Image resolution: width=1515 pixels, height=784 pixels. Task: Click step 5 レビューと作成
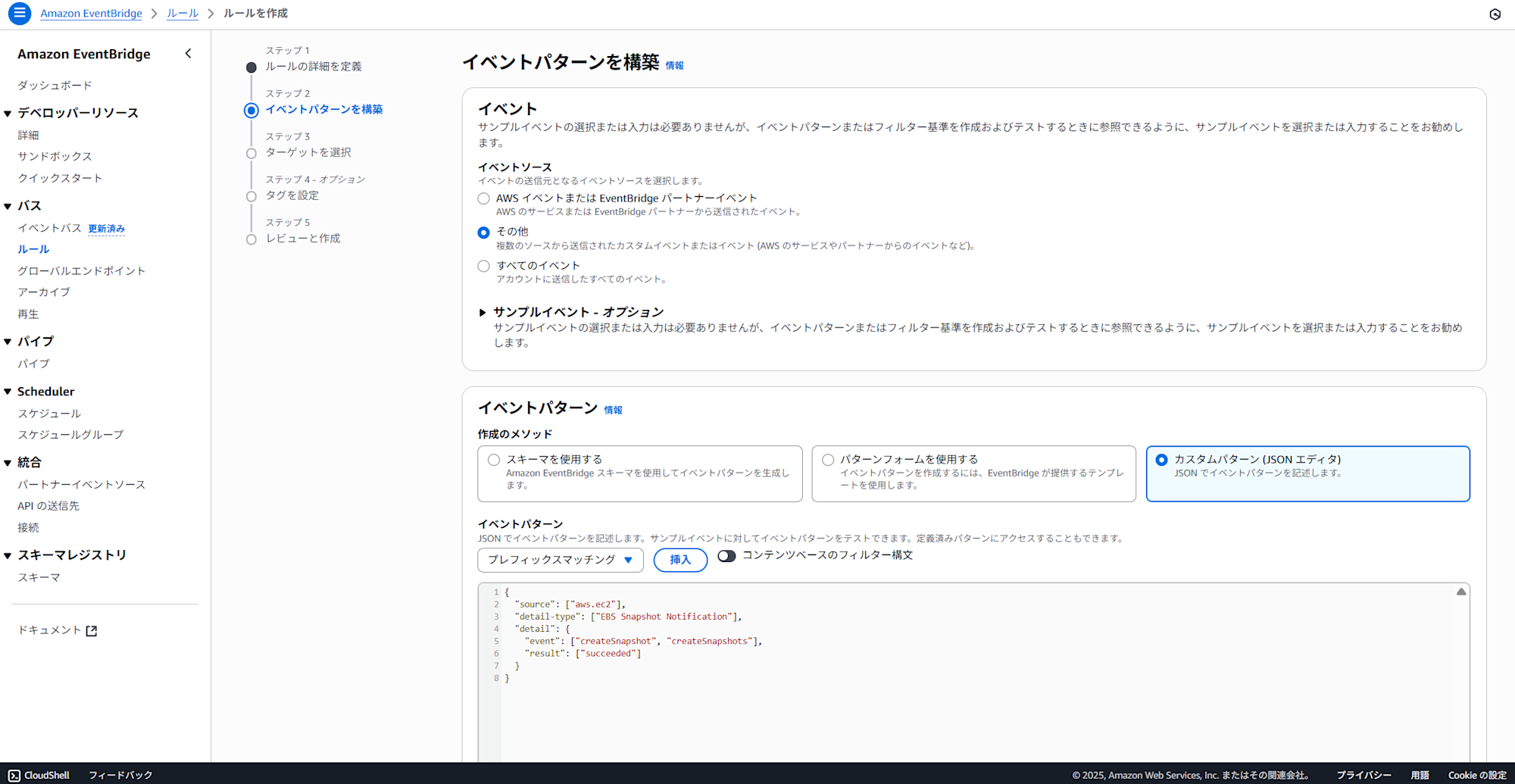(x=302, y=239)
